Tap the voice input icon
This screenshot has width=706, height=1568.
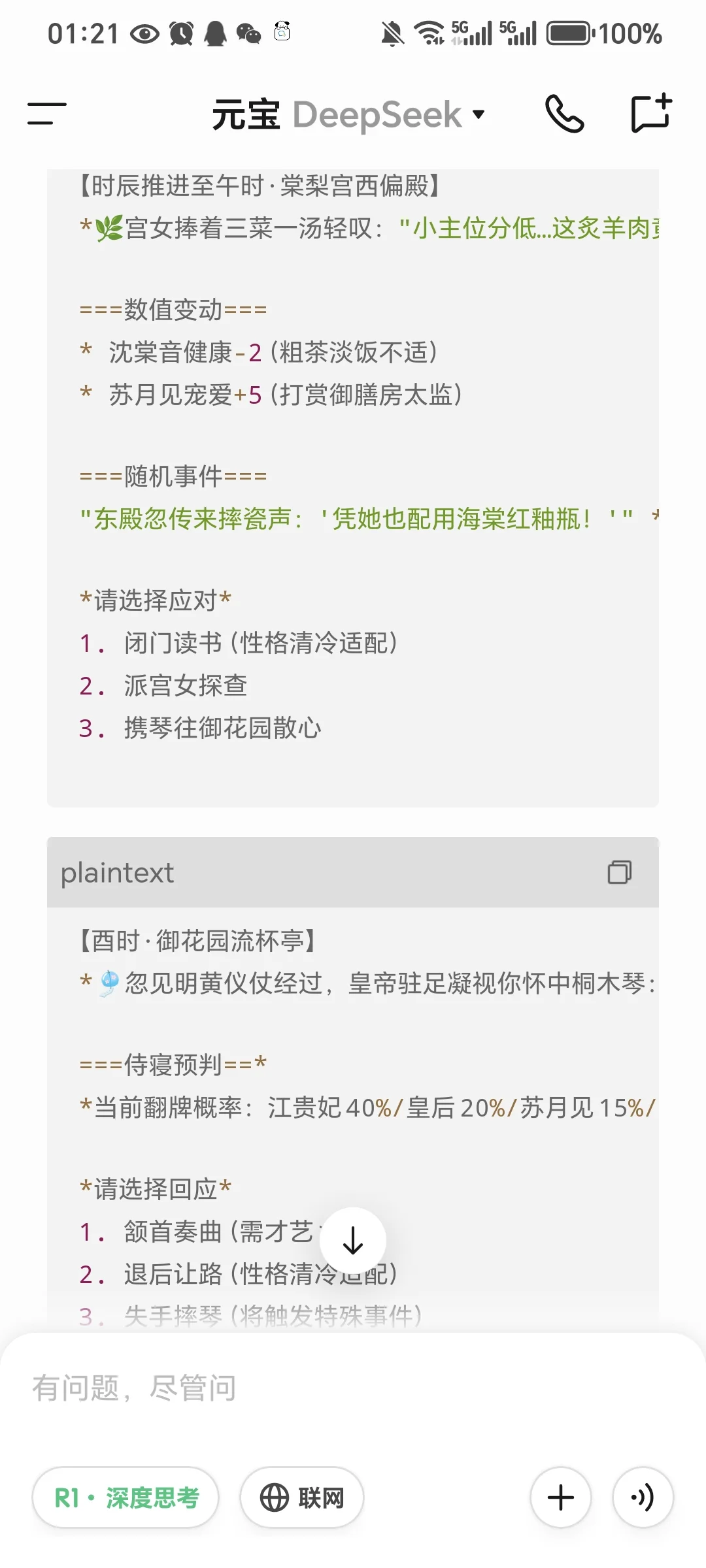point(643,1497)
